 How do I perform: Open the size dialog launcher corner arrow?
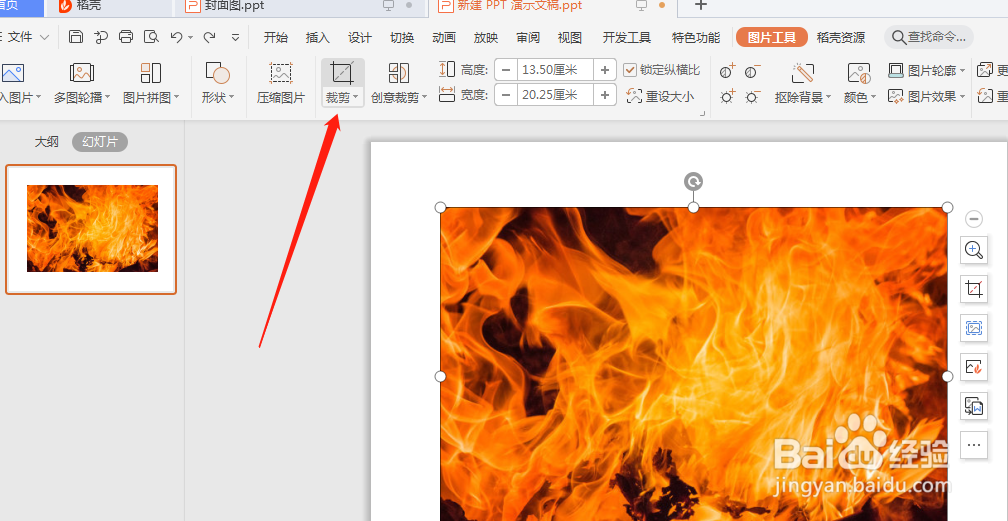pyautogui.click(x=702, y=113)
